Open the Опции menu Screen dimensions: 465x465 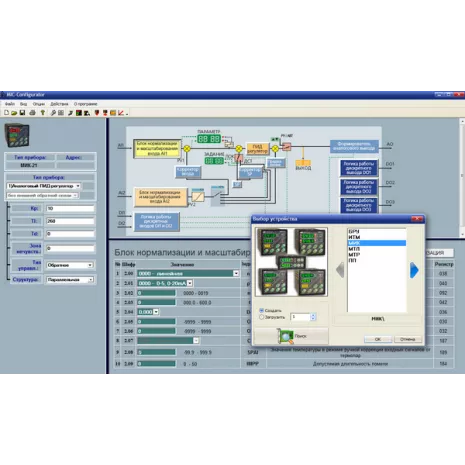[x=39, y=104]
